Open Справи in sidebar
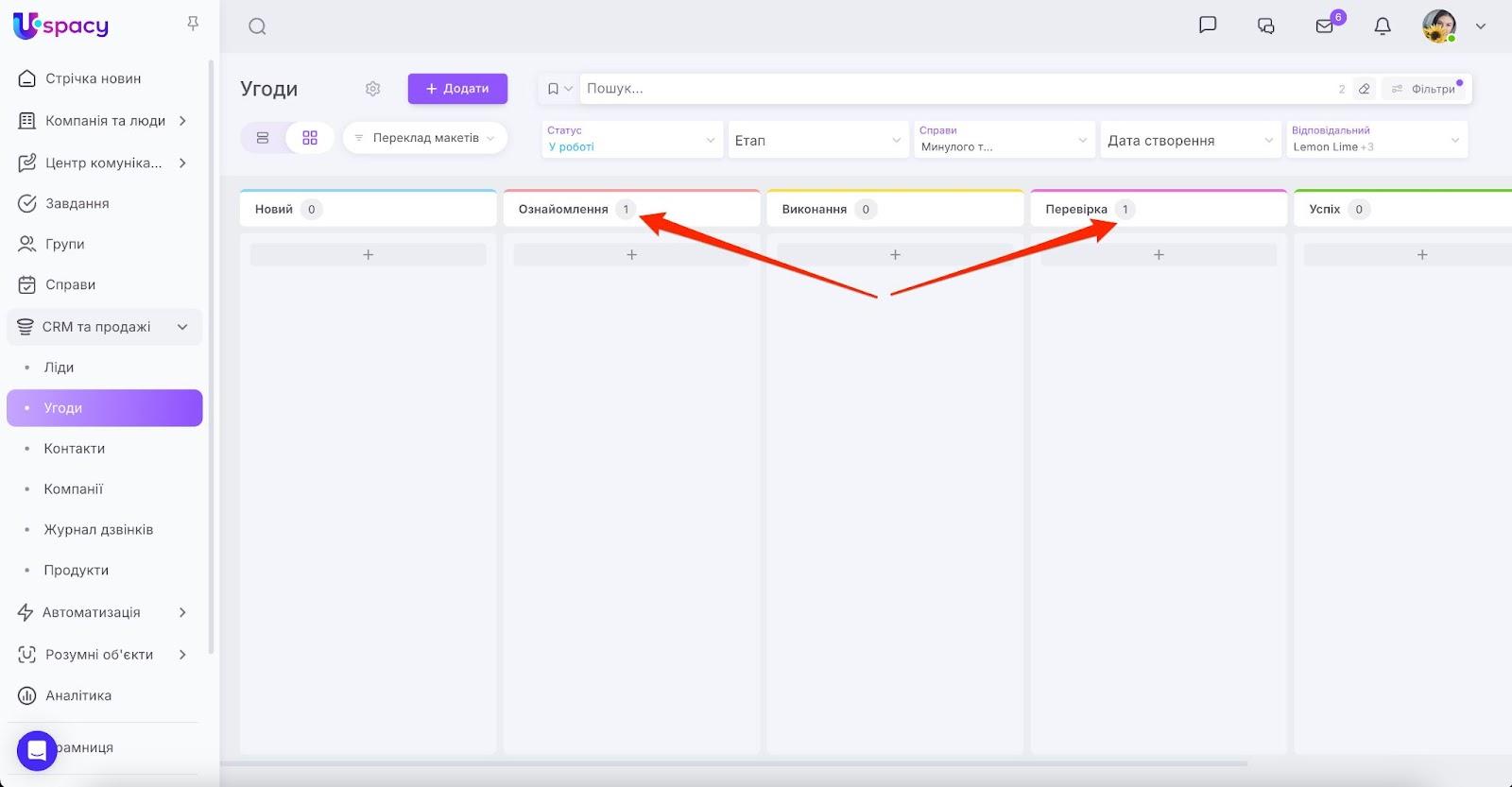1512x787 pixels. [x=70, y=284]
